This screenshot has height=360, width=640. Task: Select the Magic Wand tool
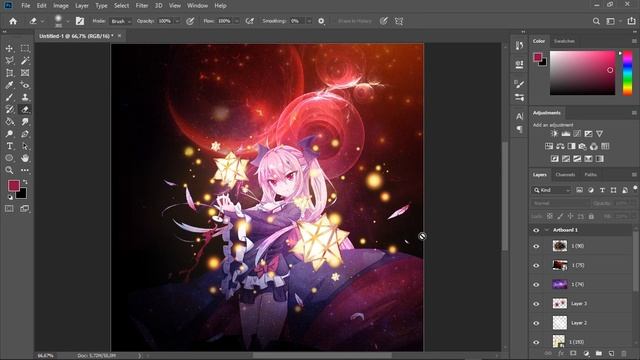[25, 61]
